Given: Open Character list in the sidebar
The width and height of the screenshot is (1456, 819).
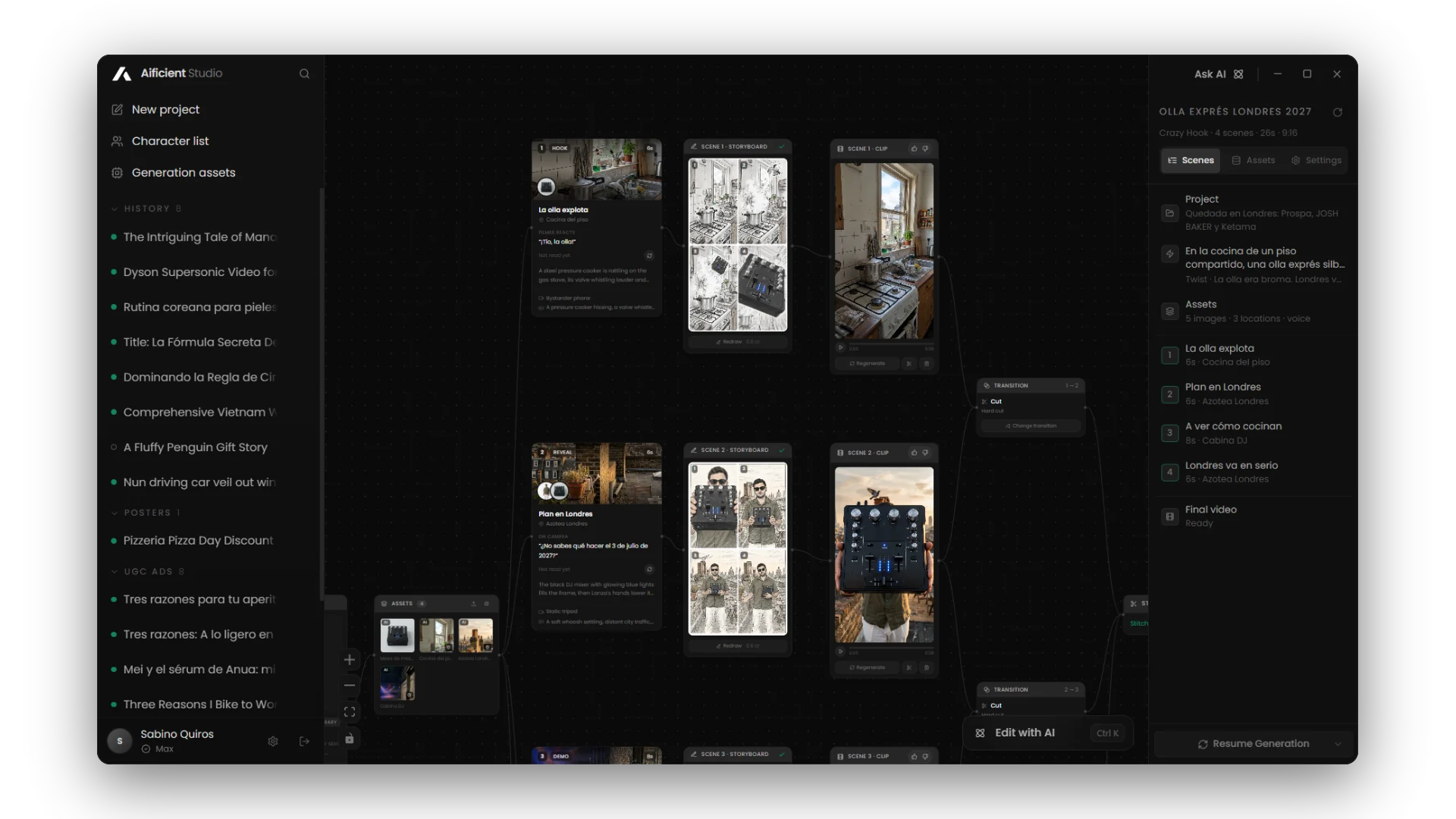Looking at the screenshot, I should click(x=170, y=141).
